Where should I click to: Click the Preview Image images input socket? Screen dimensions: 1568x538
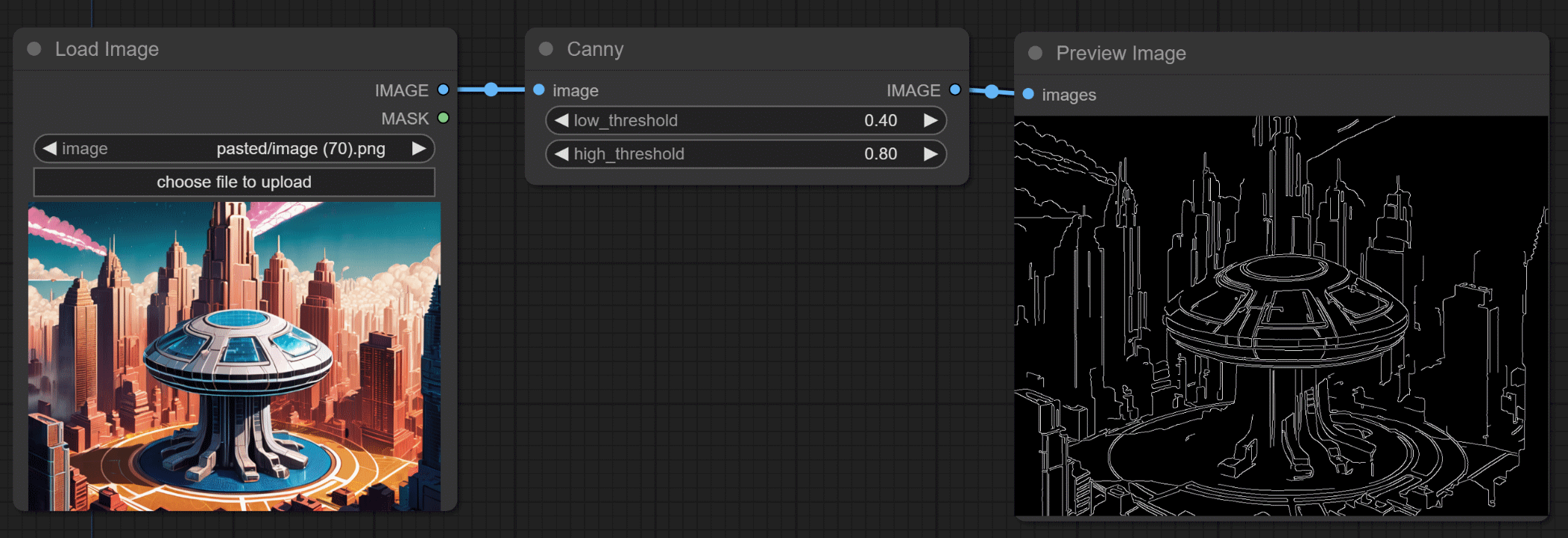1028,94
